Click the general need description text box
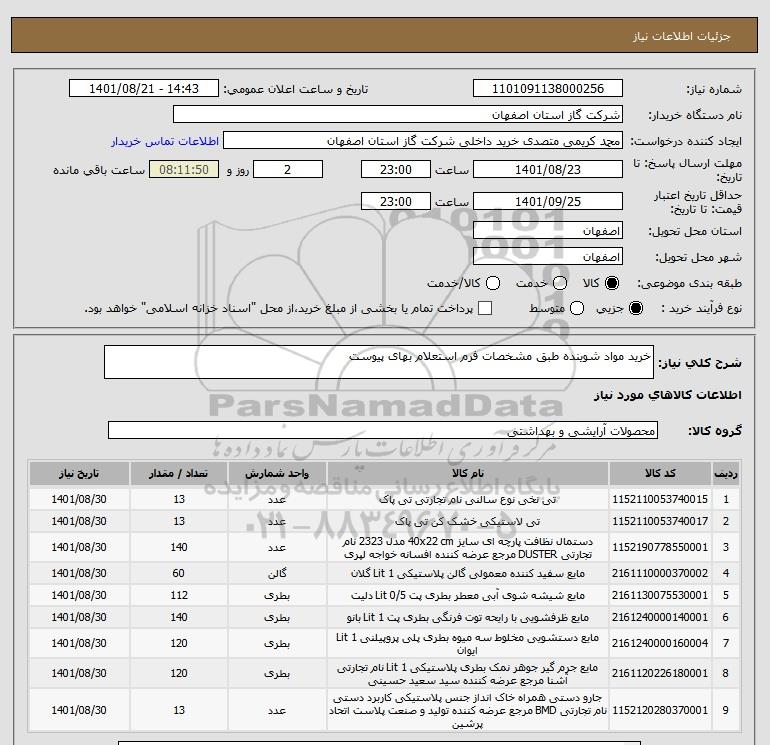 379,362
